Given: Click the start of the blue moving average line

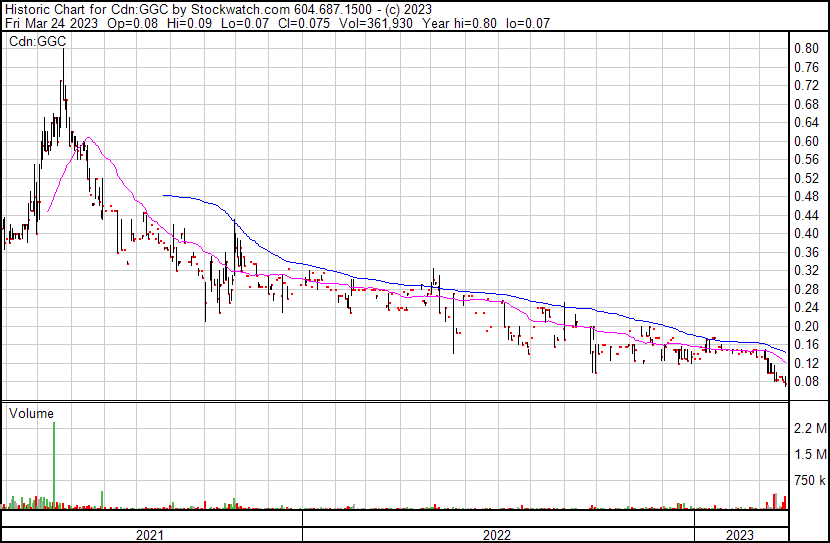Looking at the screenshot, I should [x=164, y=196].
